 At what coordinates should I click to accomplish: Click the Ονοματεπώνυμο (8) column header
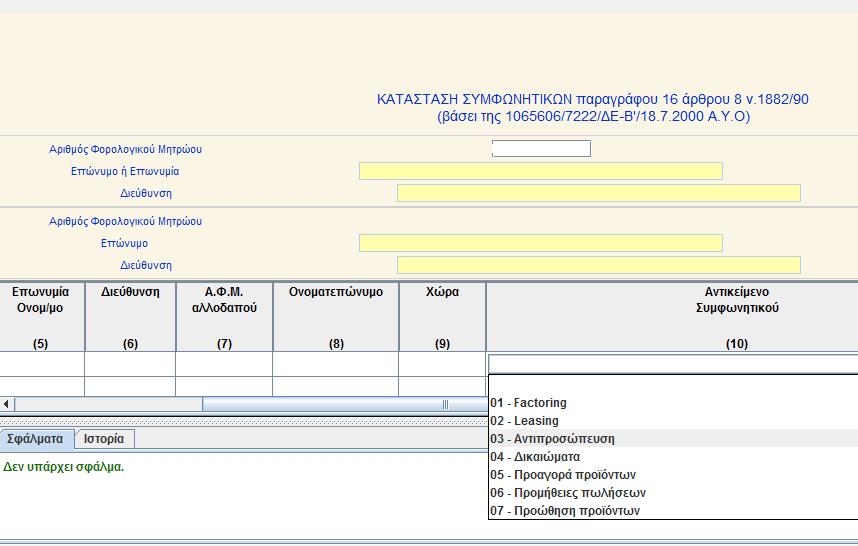(x=336, y=317)
